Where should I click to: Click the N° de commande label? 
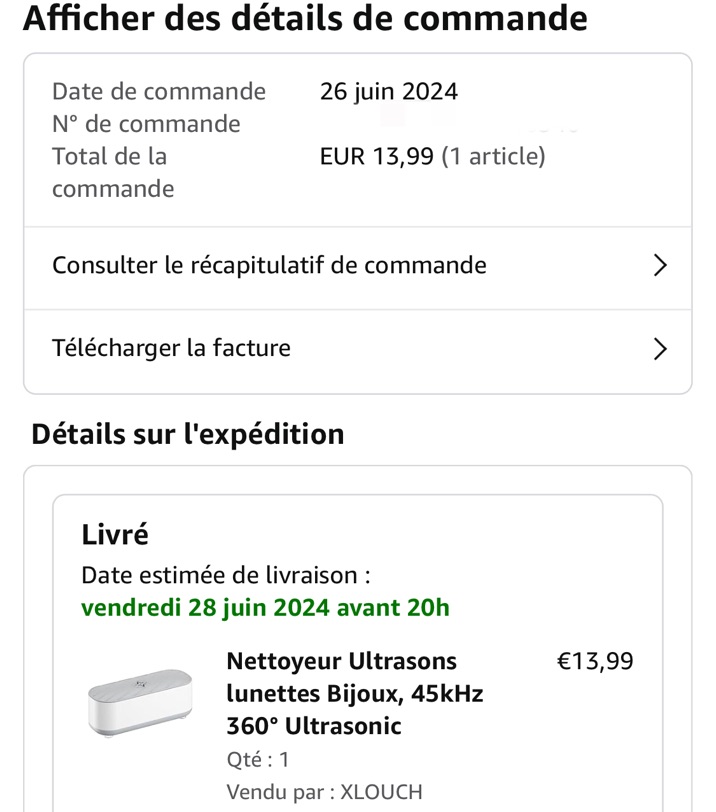pos(147,124)
